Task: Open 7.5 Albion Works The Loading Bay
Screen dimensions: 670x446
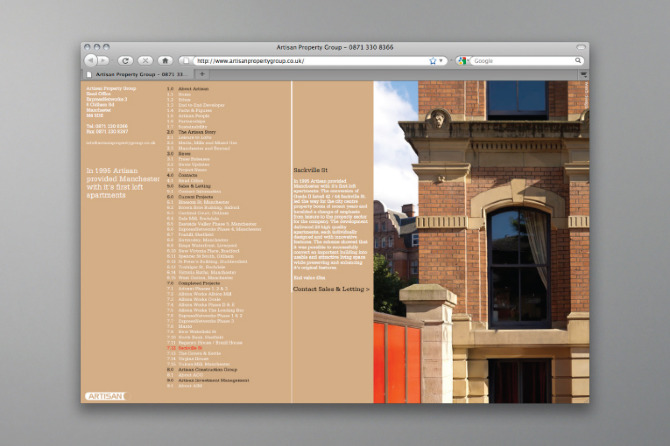Action: click(x=206, y=310)
